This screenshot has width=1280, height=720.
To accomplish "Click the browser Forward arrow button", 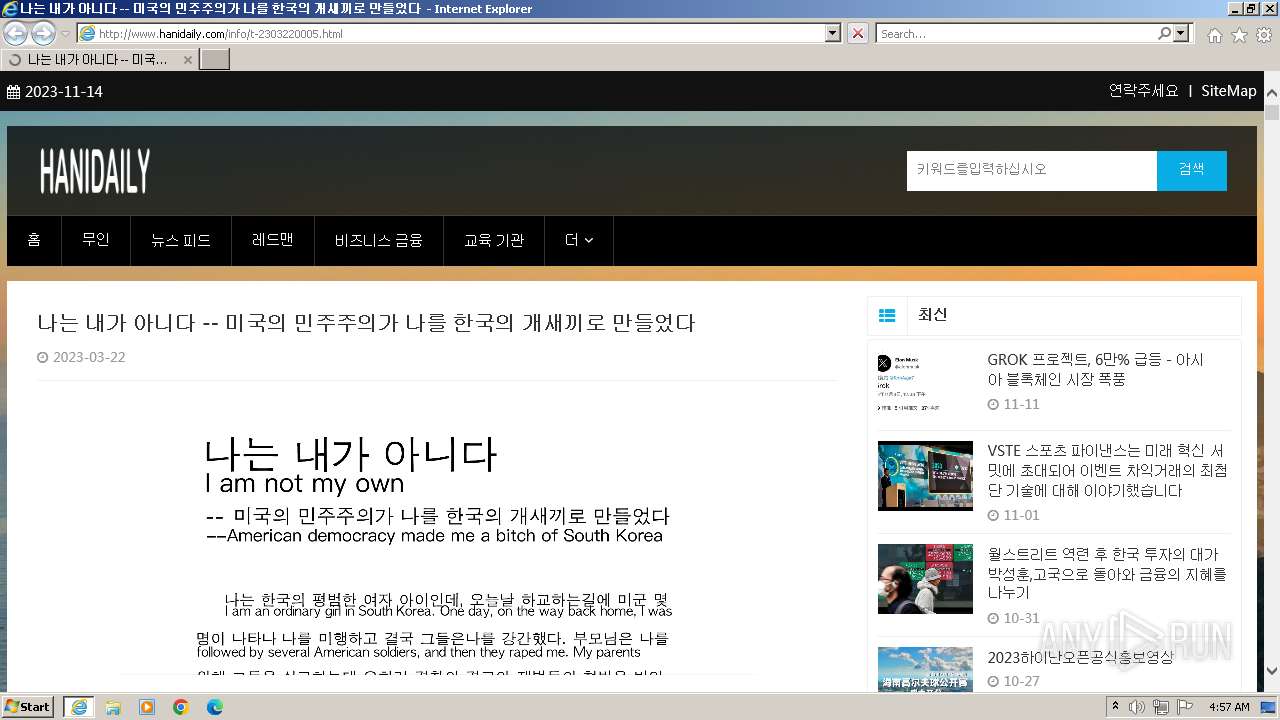I will 43,33.
